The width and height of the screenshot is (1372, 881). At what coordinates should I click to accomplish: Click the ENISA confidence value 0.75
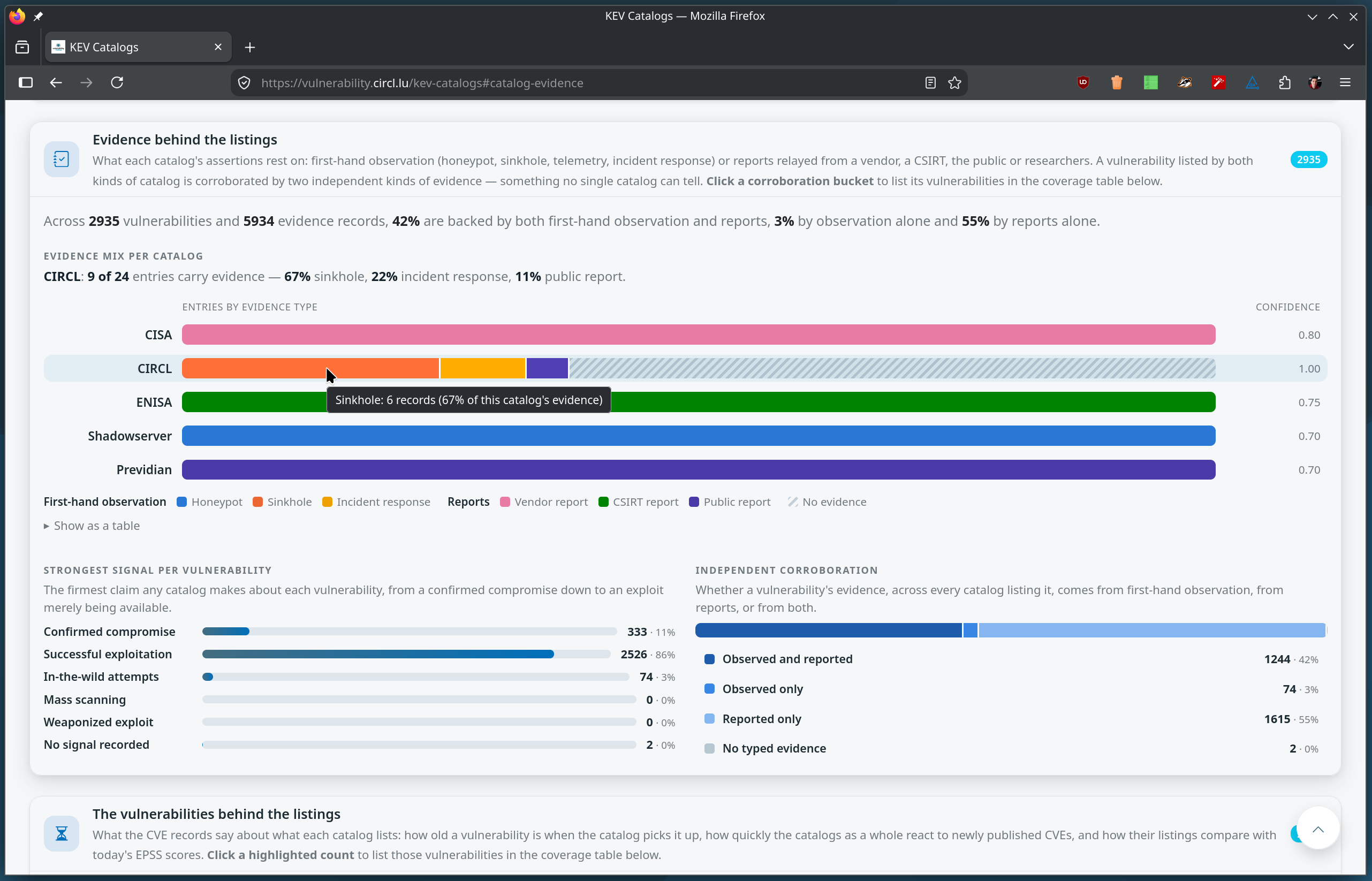[x=1309, y=402]
